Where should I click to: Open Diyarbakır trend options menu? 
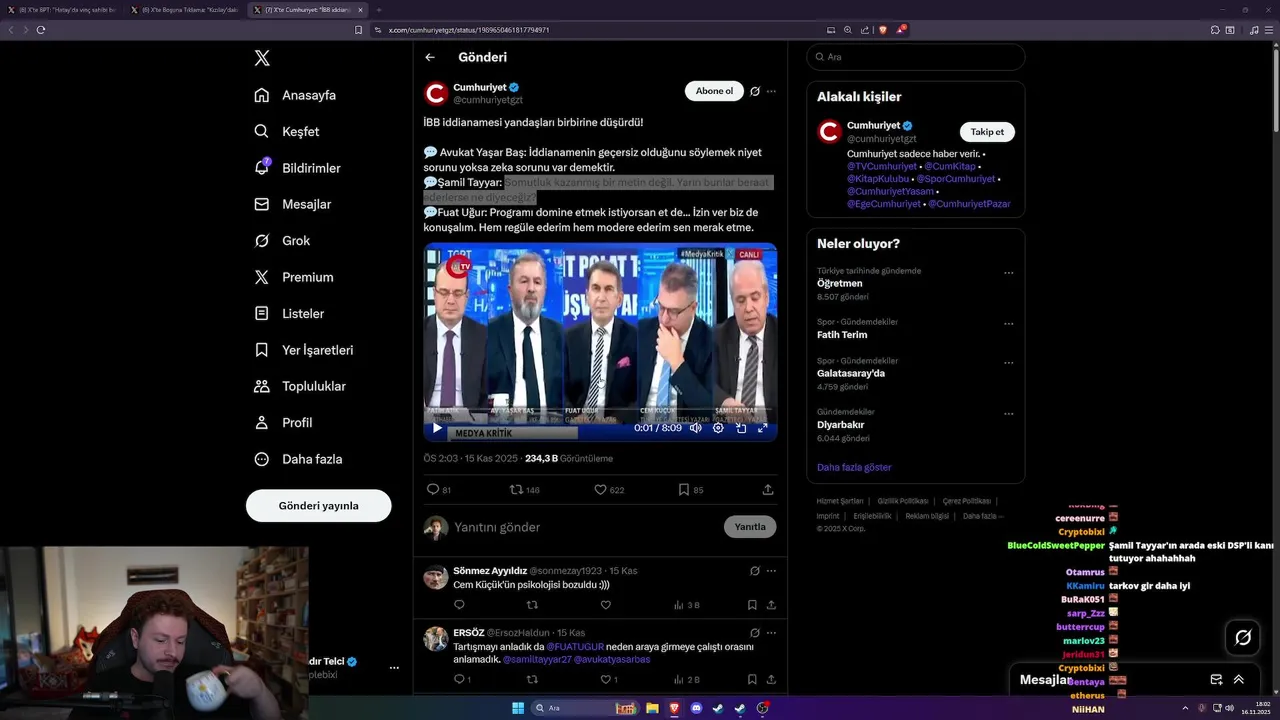tap(1008, 413)
